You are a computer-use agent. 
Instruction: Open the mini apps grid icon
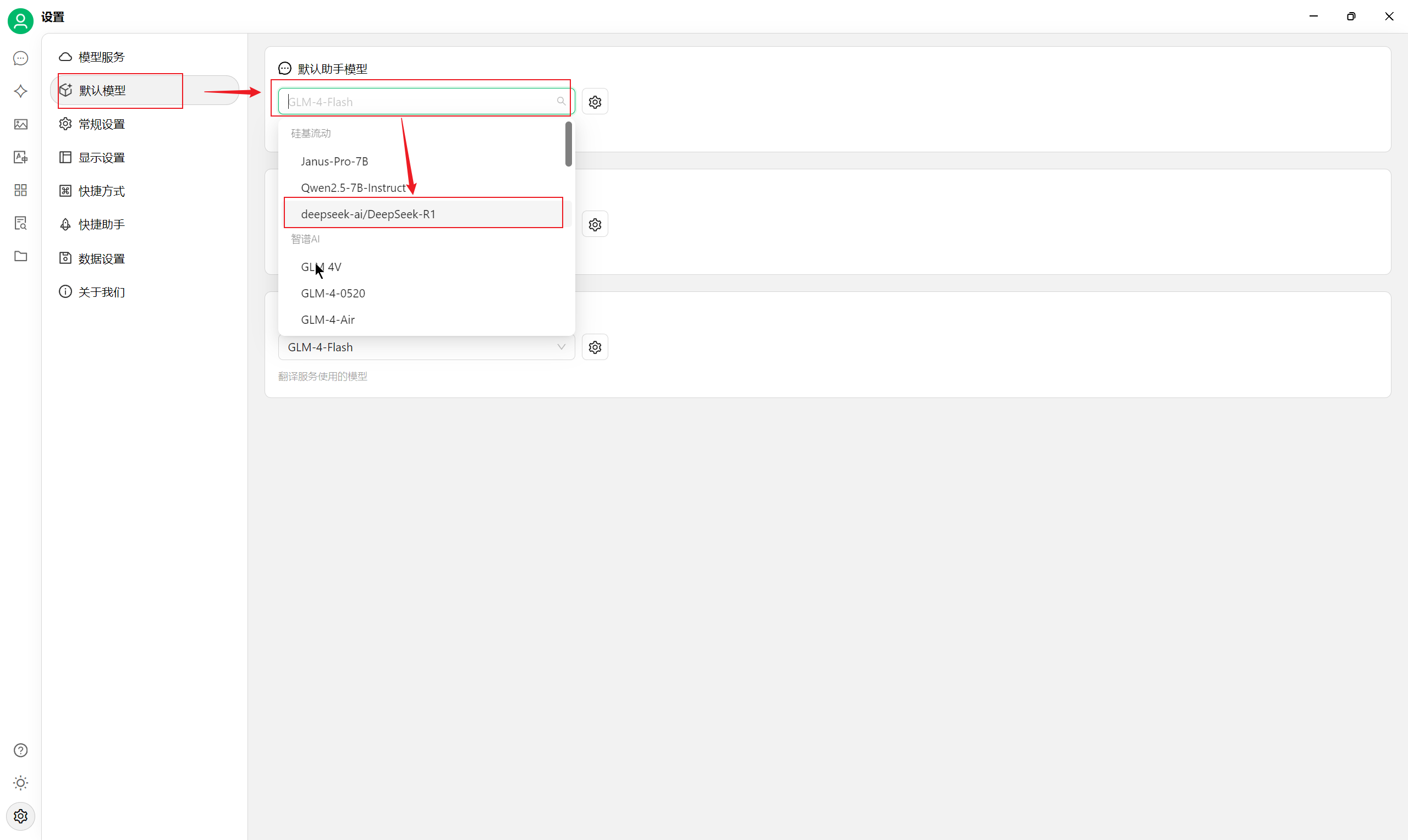click(x=20, y=190)
